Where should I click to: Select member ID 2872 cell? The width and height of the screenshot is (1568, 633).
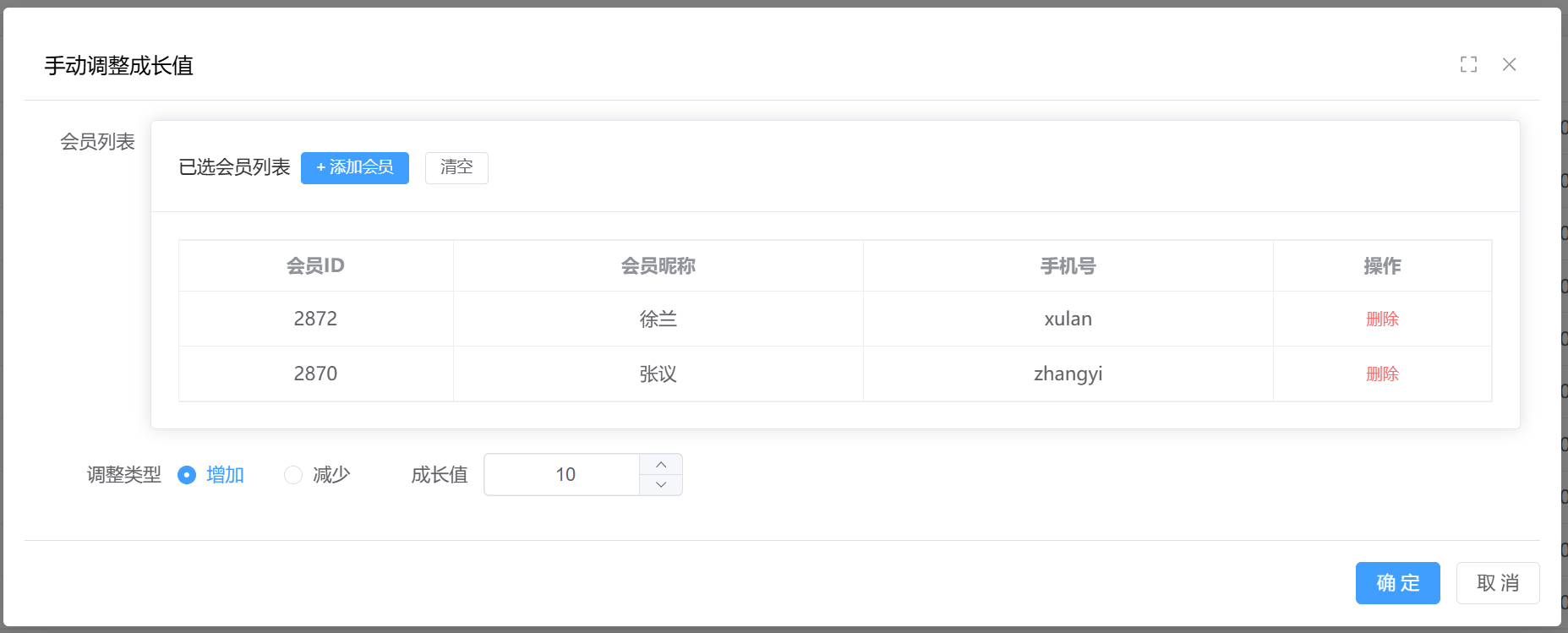315,319
